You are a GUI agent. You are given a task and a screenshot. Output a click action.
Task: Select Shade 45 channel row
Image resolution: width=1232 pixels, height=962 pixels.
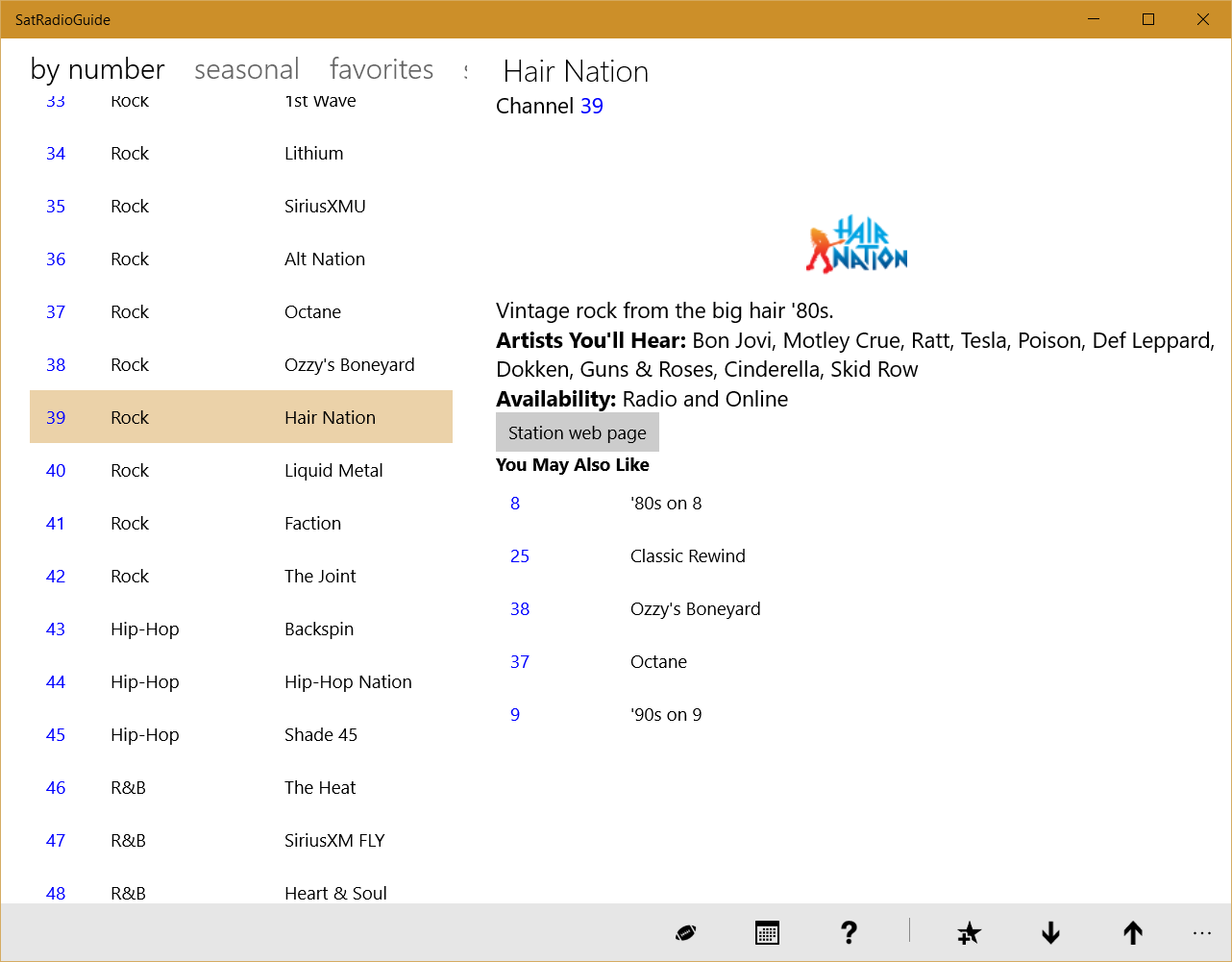pos(241,734)
